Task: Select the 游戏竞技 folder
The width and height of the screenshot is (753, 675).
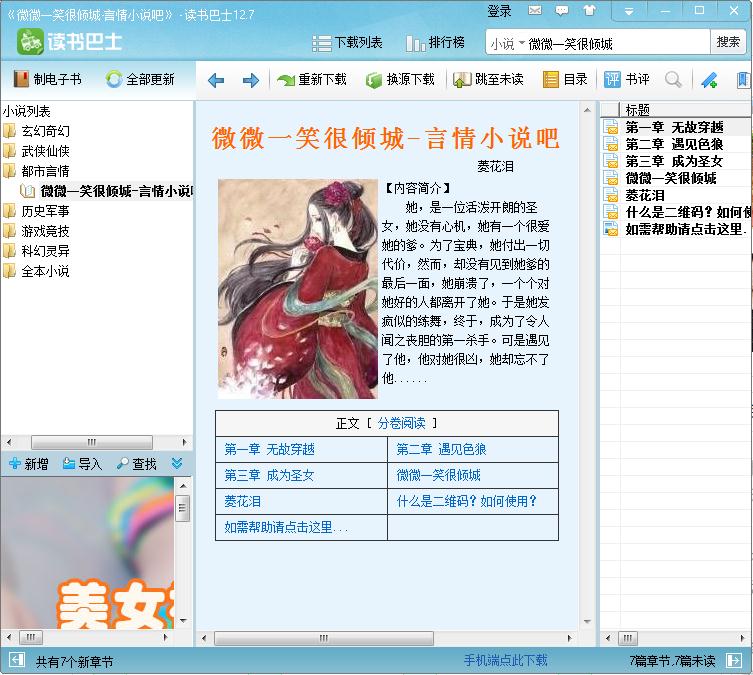Action: coord(36,231)
